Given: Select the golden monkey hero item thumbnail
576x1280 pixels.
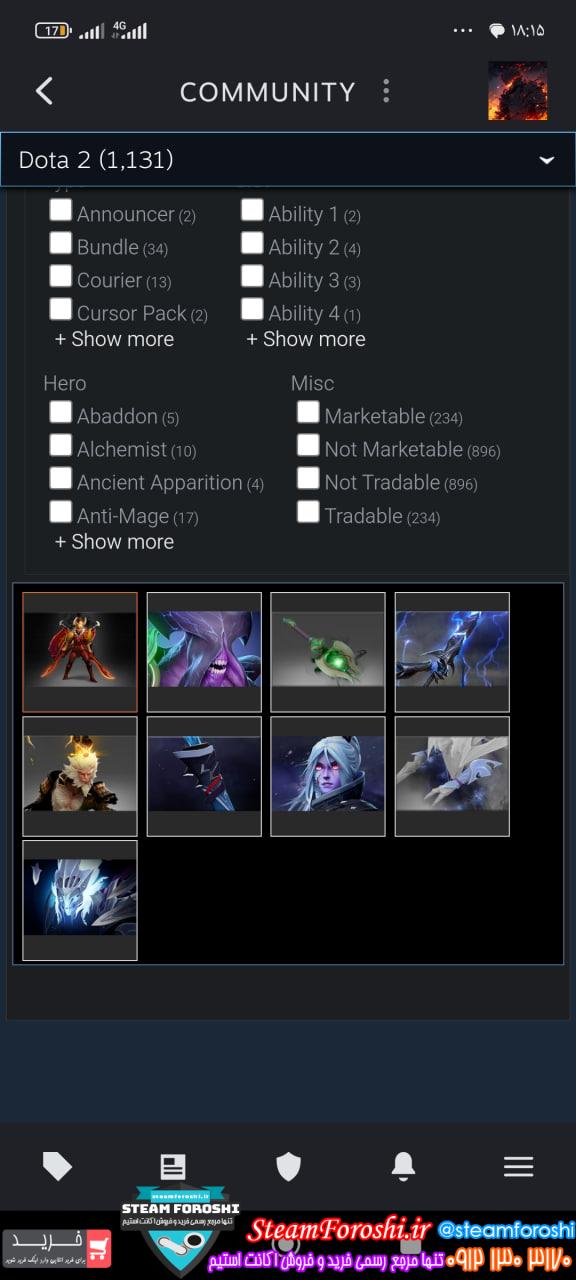Looking at the screenshot, I should pos(80,776).
